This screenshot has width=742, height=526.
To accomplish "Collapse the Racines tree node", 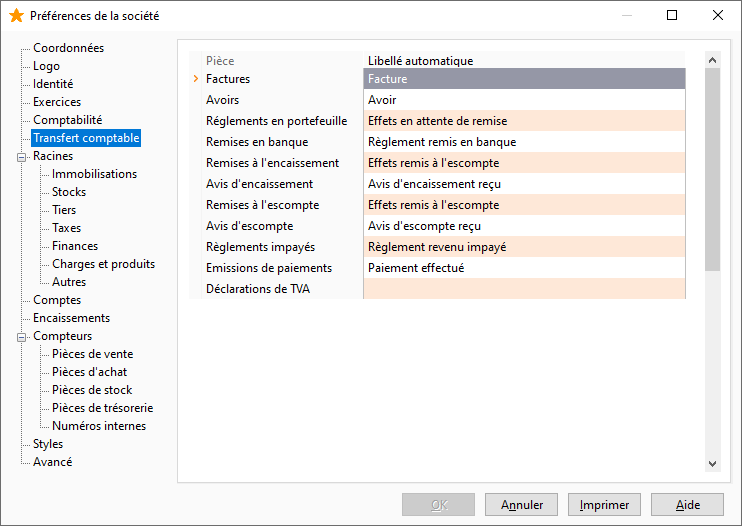I will point(21,157).
